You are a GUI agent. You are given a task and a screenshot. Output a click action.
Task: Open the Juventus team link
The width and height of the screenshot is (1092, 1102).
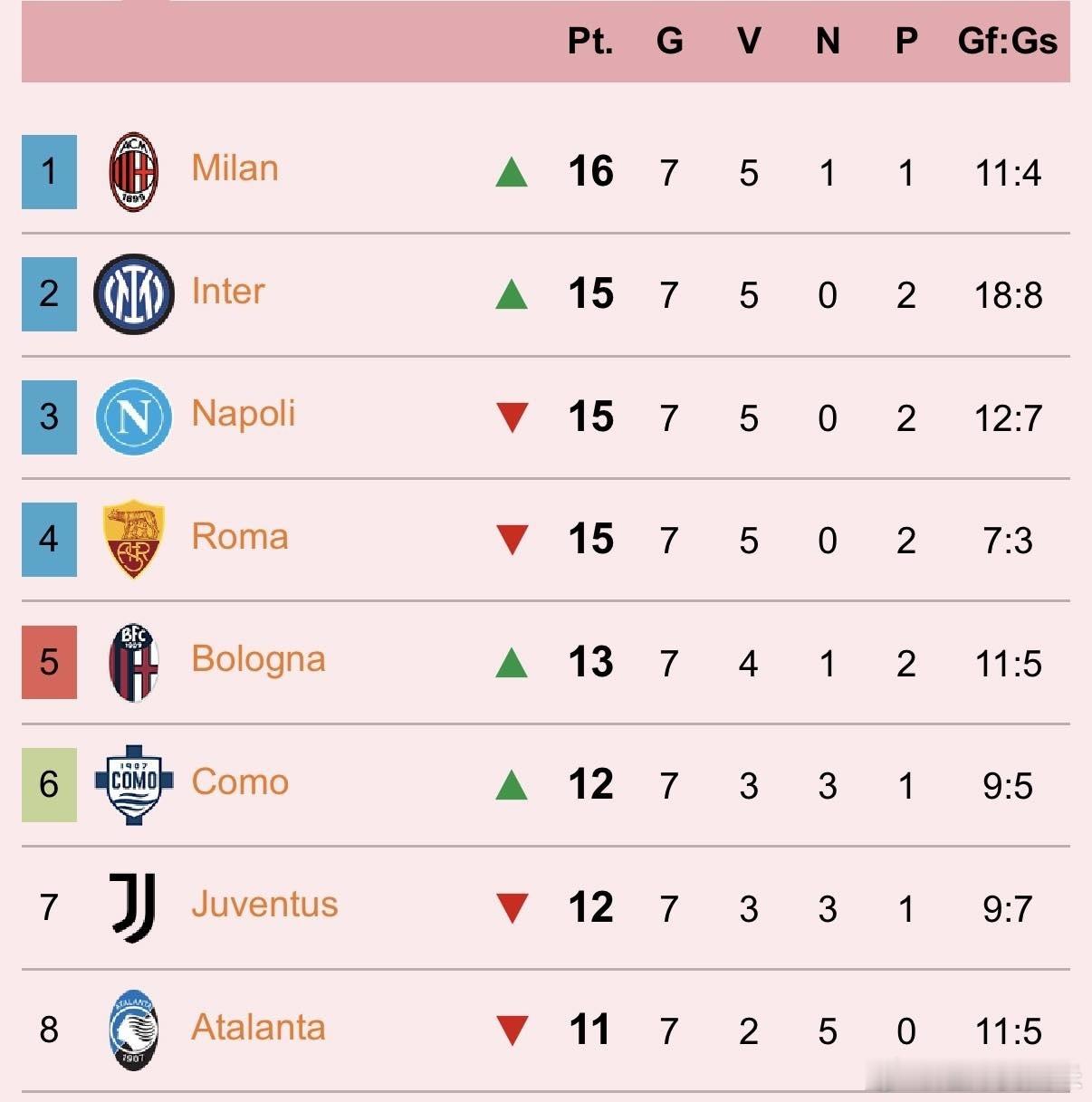coord(264,905)
